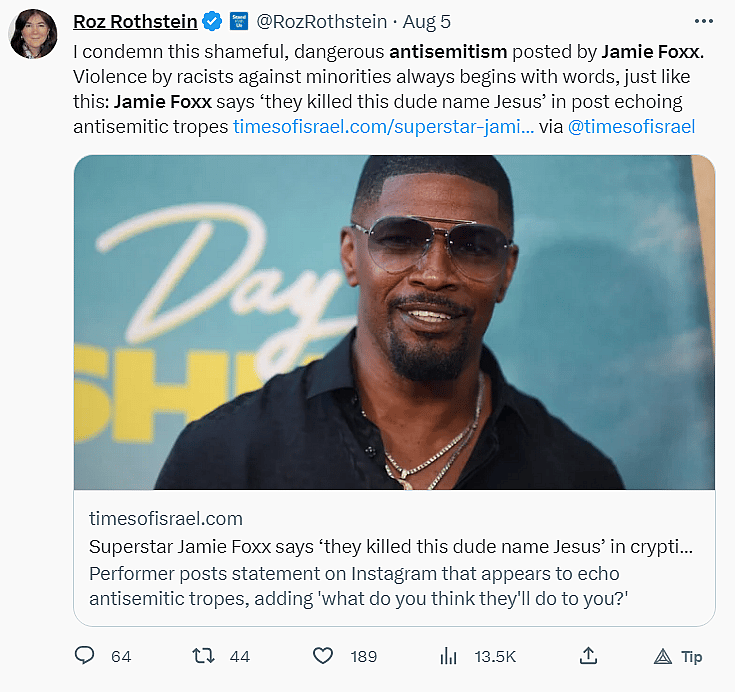View tweet analytics bar chart icon

[x=449, y=656]
